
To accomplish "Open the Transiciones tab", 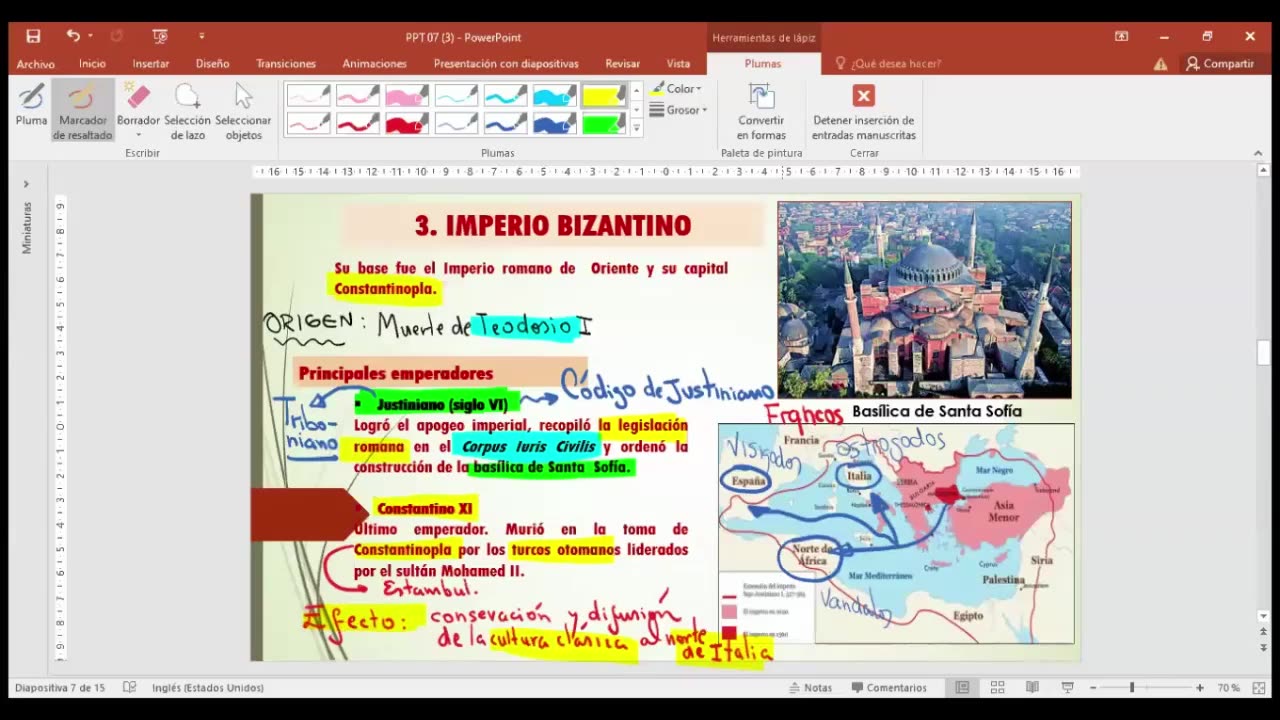I will point(286,63).
